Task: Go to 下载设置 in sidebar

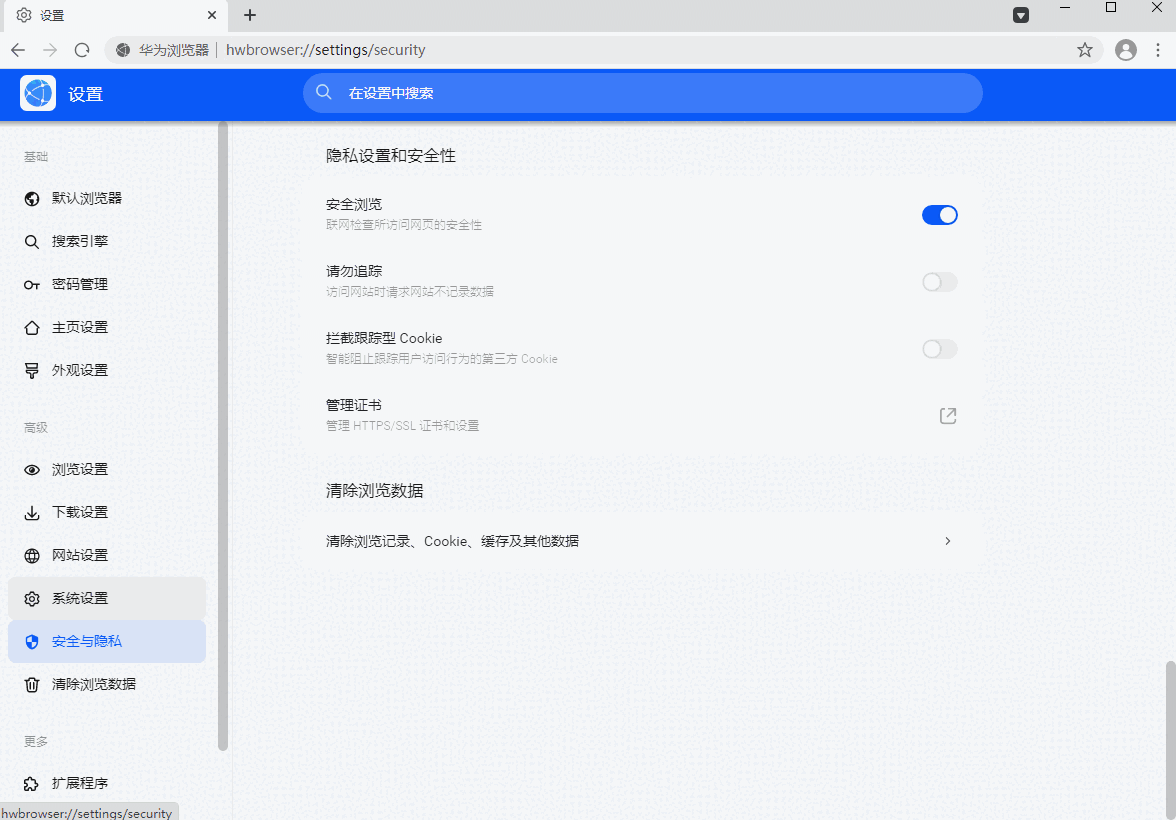Action: (80, 512)
